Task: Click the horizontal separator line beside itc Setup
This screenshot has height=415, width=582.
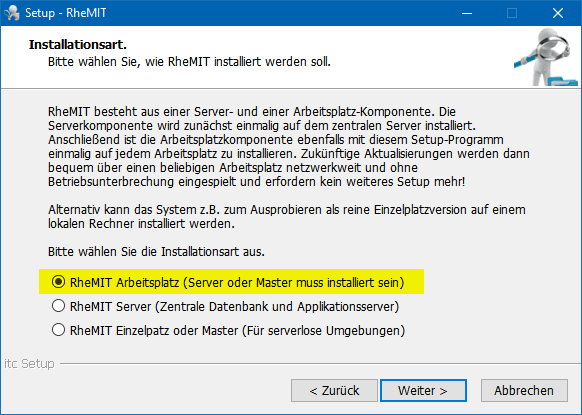Action: pyautogui.click(x=320, y=364)
